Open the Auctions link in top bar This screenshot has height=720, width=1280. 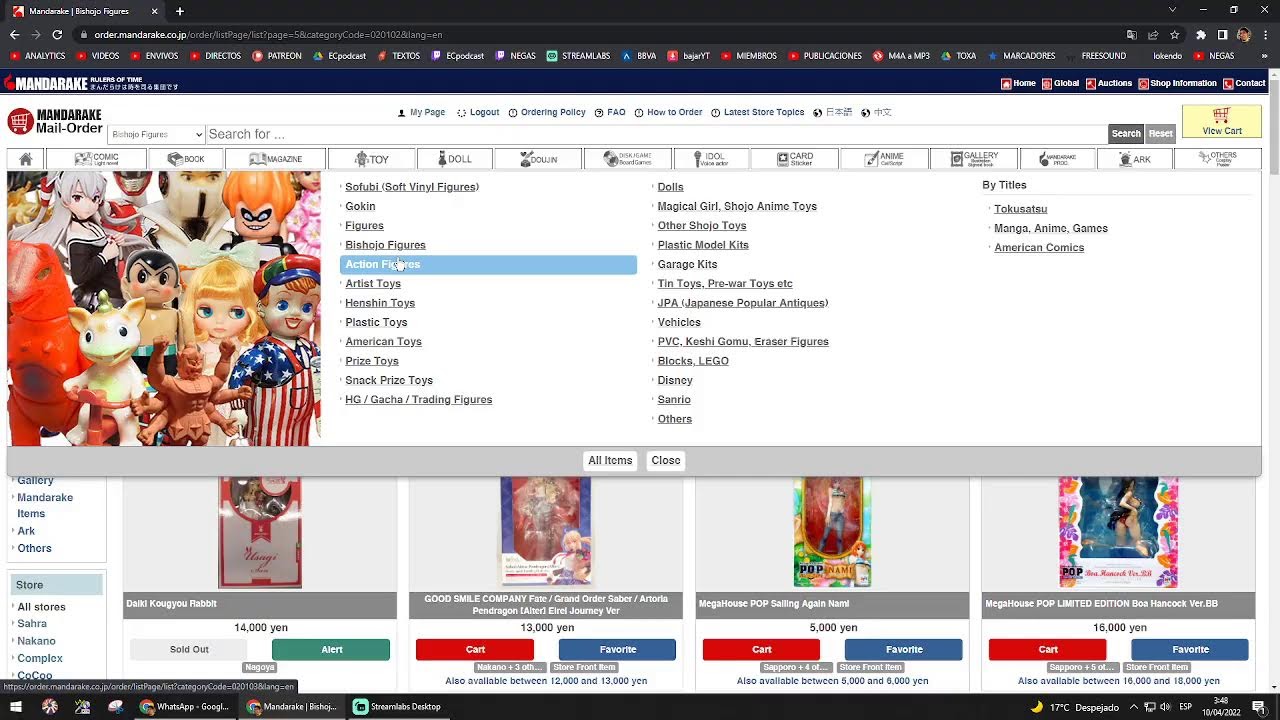[x=1109, y=84]
